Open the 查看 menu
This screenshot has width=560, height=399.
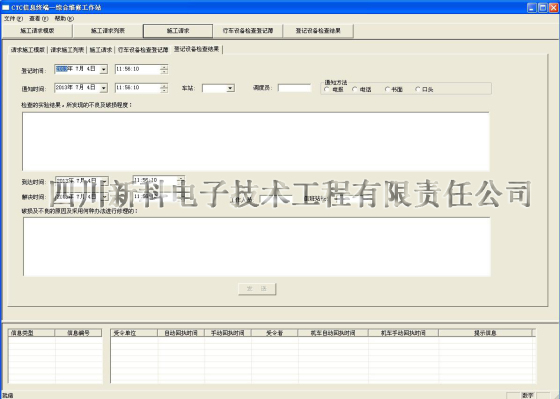(39, 18)
